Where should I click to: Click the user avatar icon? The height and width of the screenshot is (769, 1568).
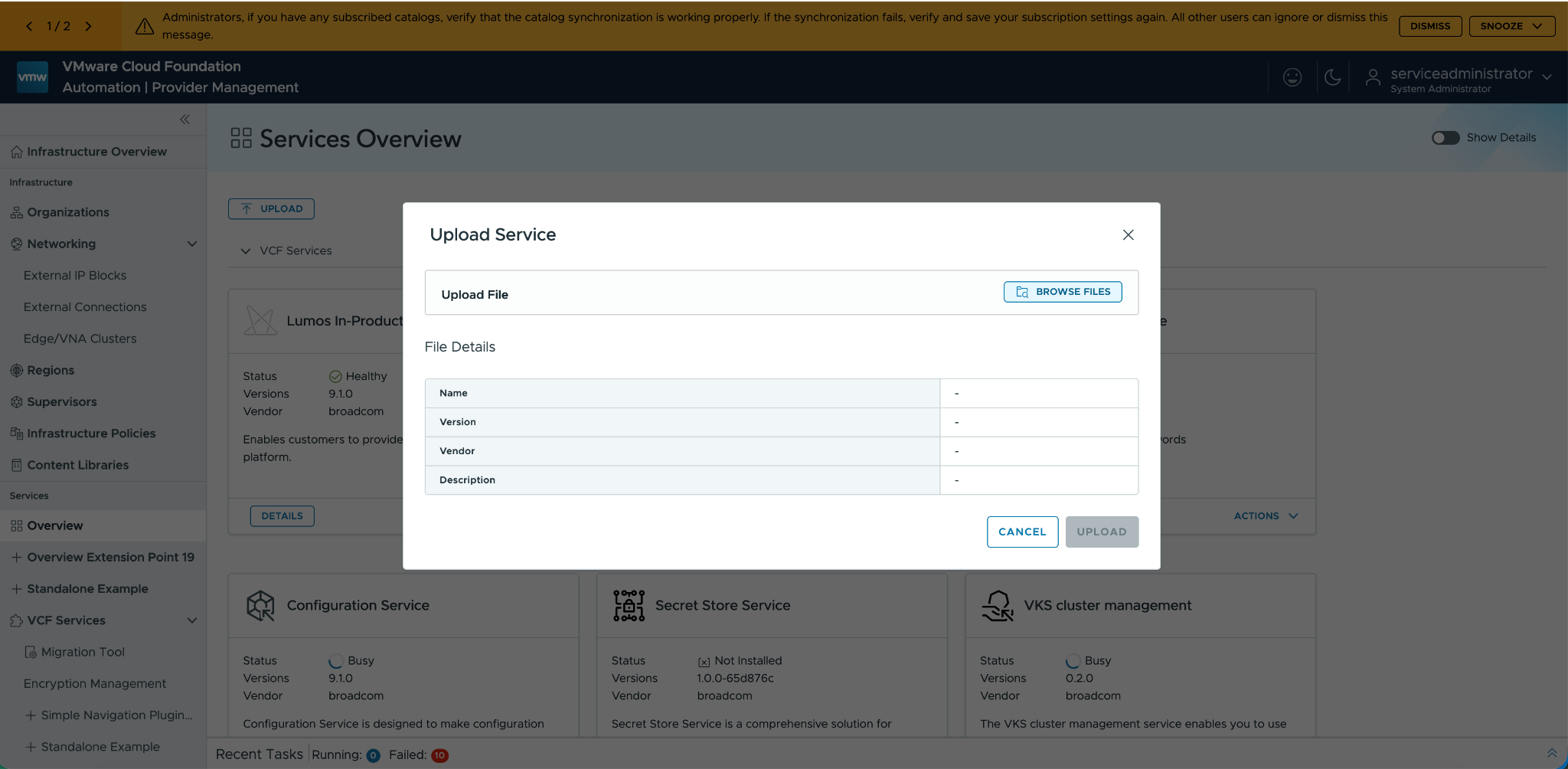1373,77
